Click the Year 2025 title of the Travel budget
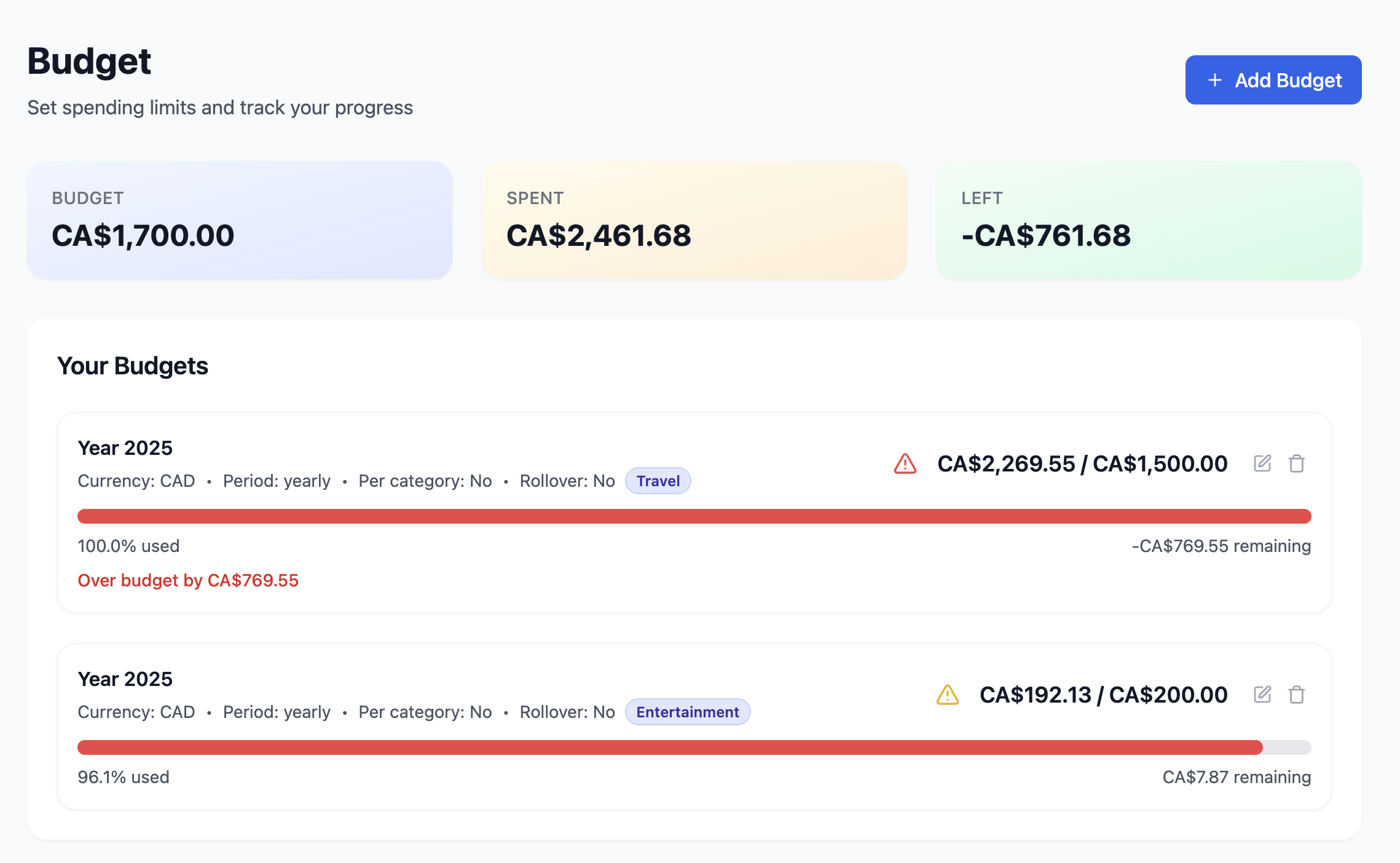 pyautogui.click(x=125, y=448)
